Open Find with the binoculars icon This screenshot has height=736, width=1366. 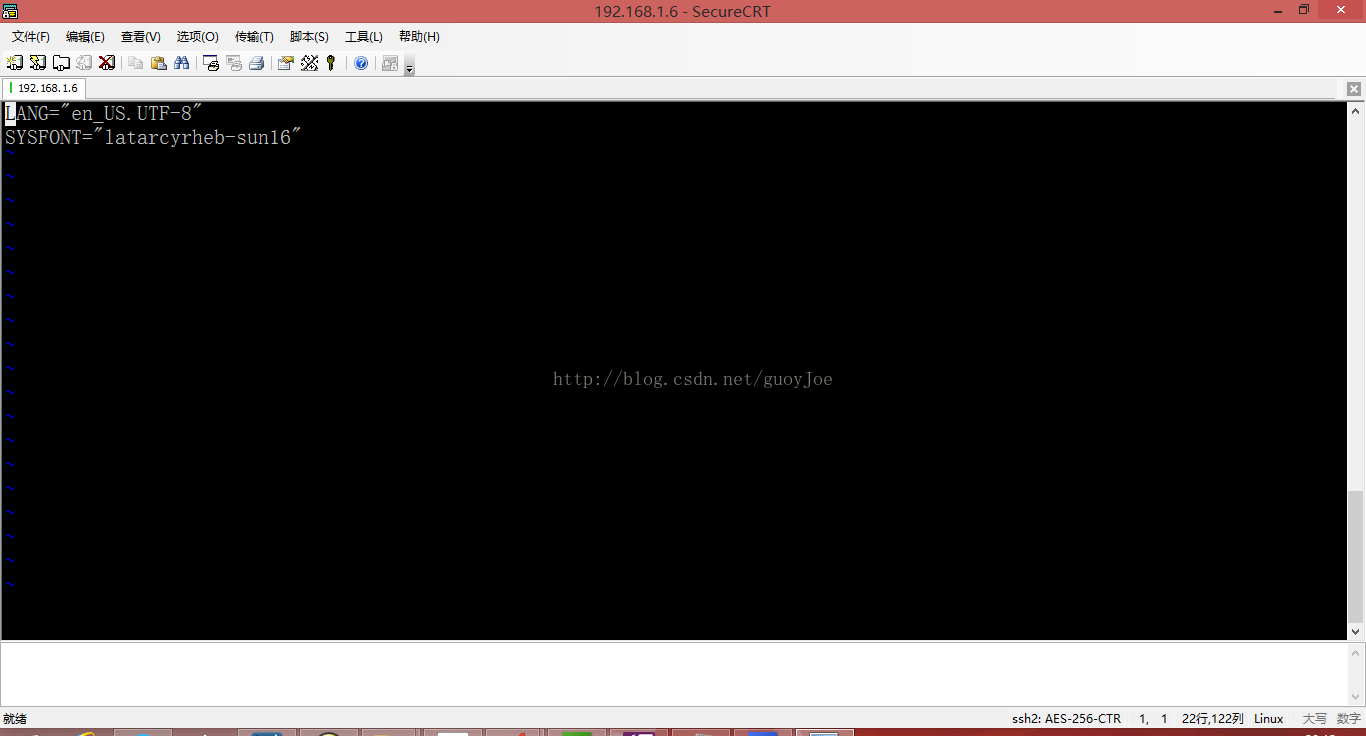coord(182,62)
